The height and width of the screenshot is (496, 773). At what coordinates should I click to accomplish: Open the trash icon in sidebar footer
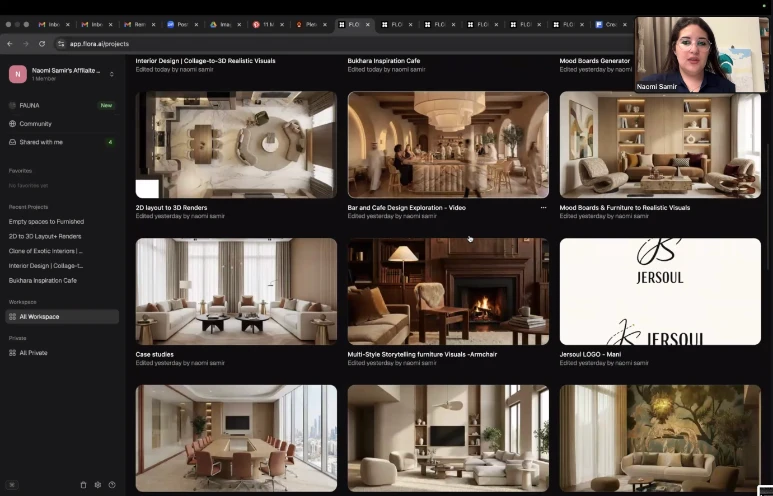(83, 485)
